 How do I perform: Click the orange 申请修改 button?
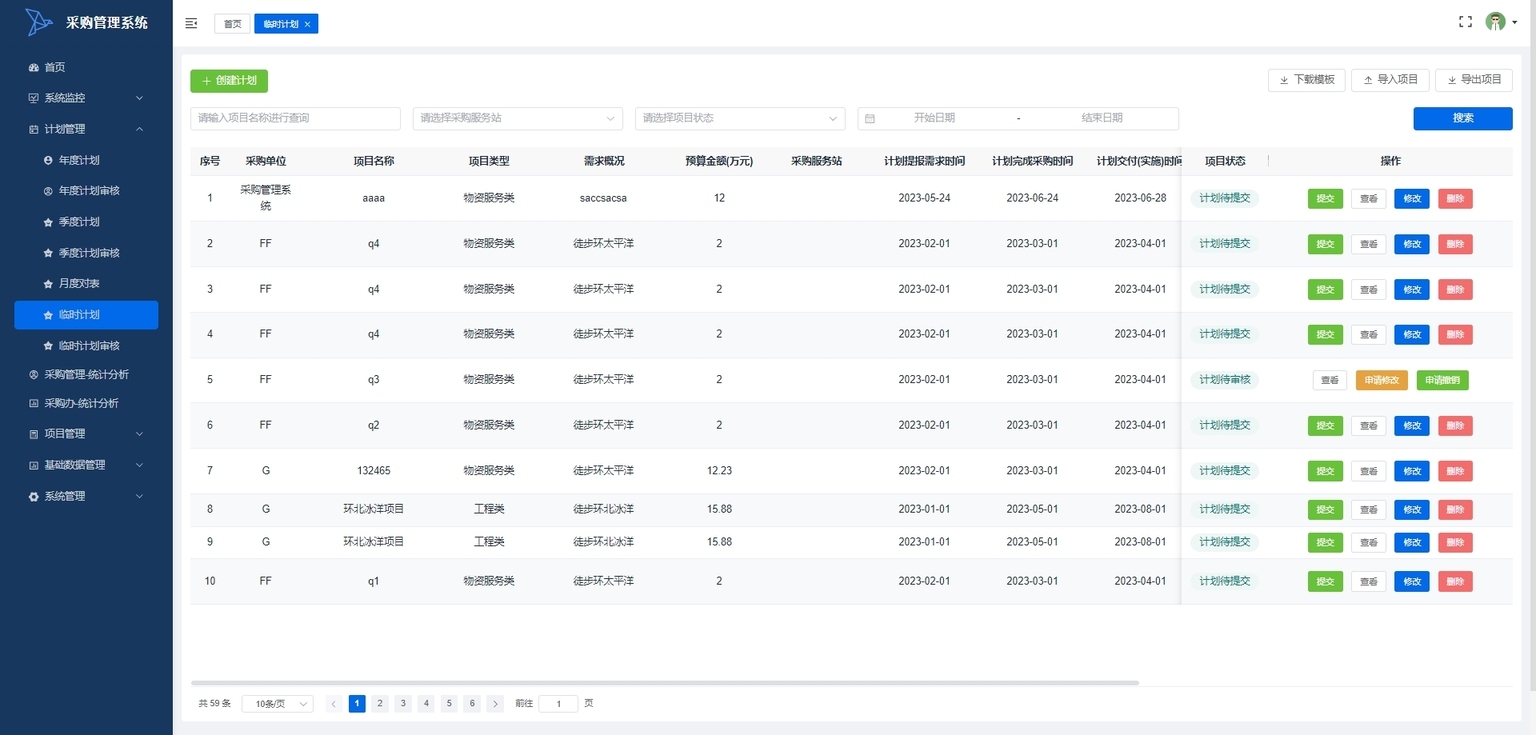(x=1382, y=380)
